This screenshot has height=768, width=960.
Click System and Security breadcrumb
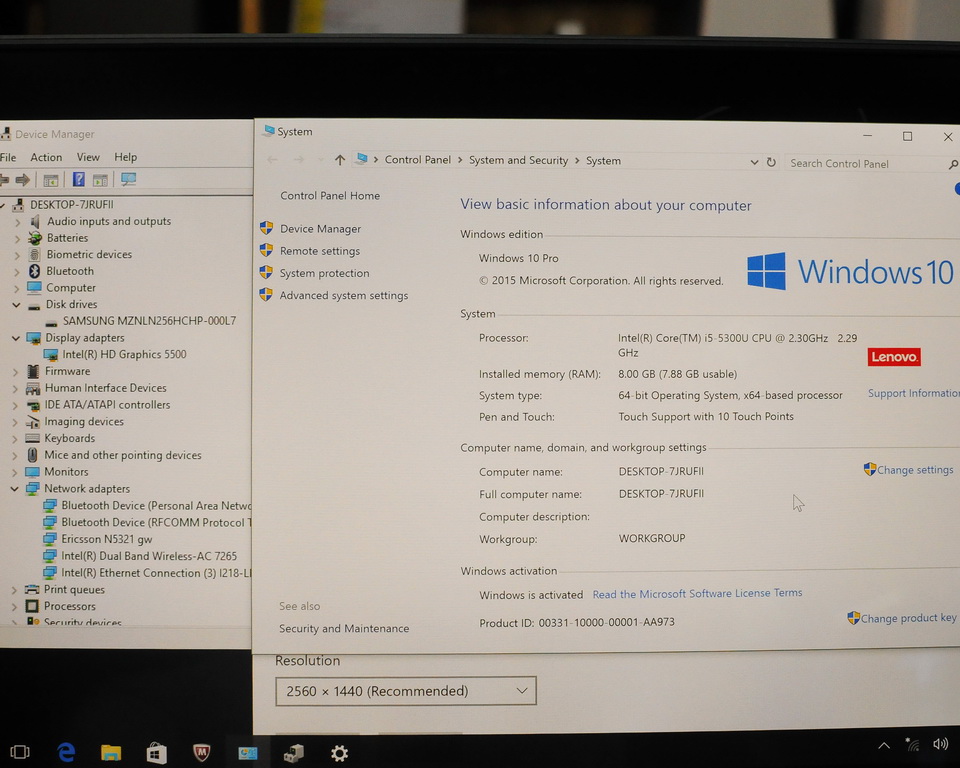[519, 160]
